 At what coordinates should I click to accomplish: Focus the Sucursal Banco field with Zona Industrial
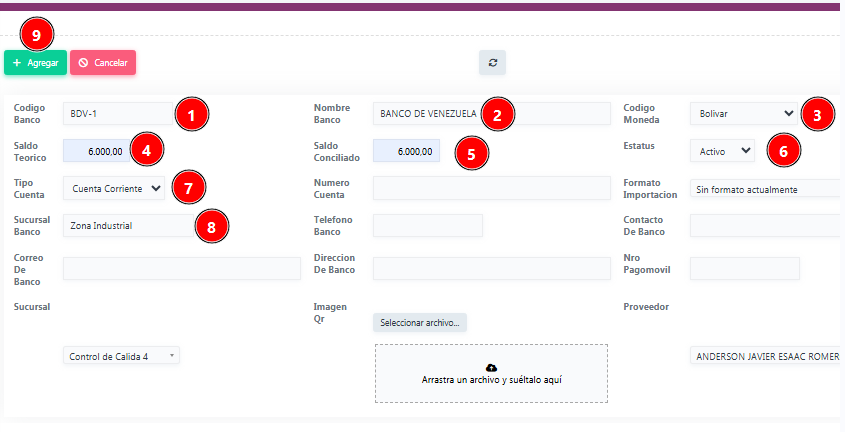[125, 226]
